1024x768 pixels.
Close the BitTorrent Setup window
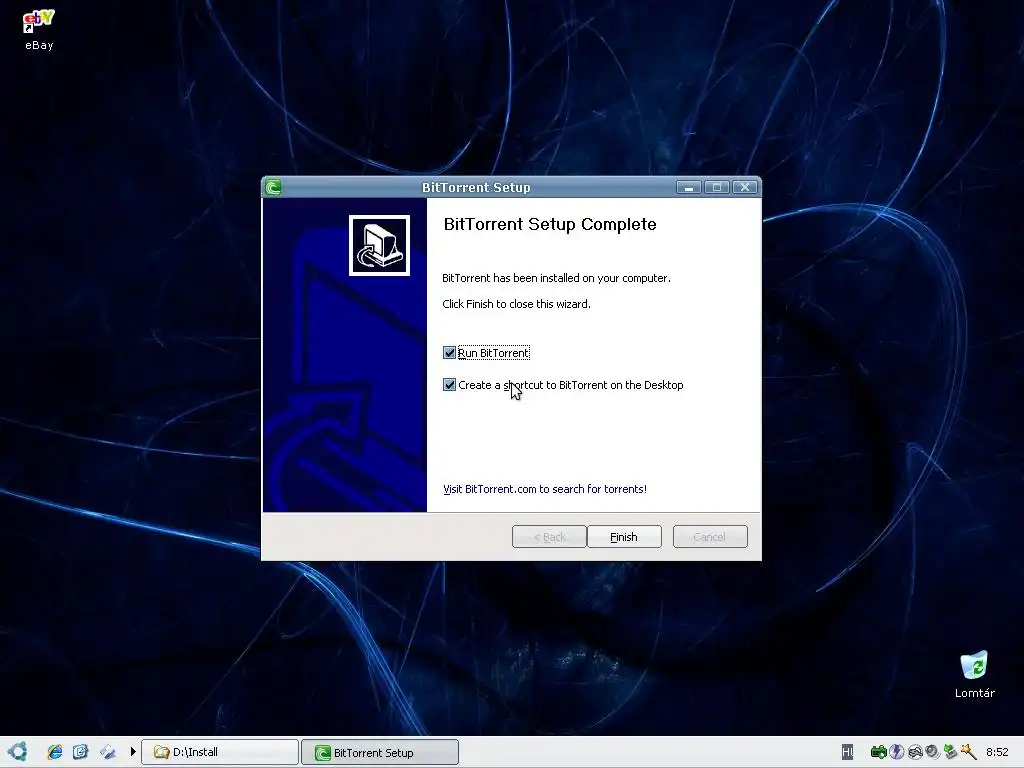[x=744, y=187]
